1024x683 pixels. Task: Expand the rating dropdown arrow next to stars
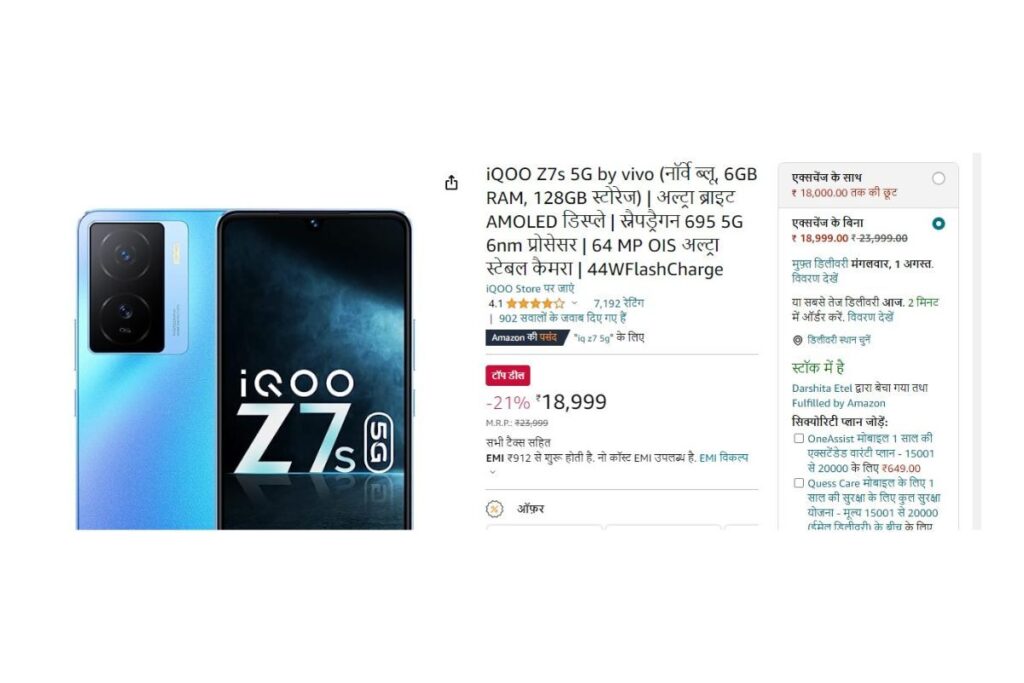574,304
